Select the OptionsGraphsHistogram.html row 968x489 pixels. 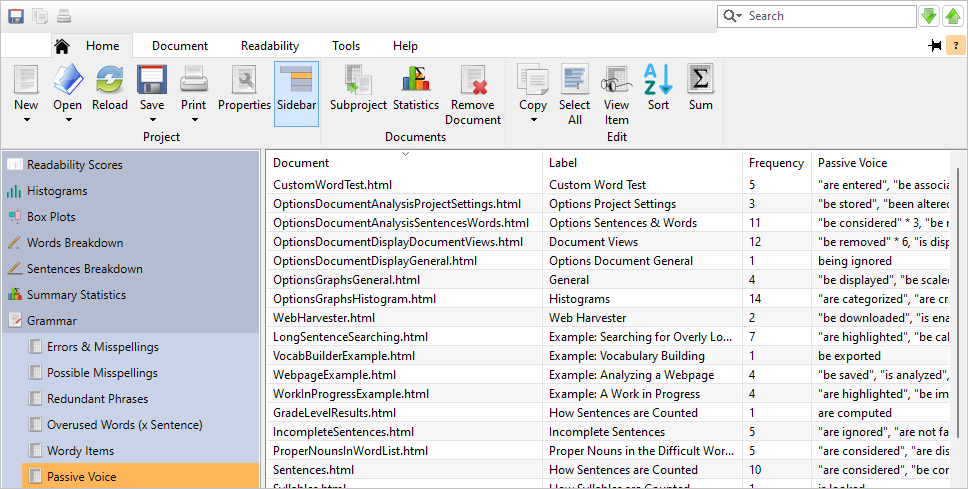tap(609, 299)
